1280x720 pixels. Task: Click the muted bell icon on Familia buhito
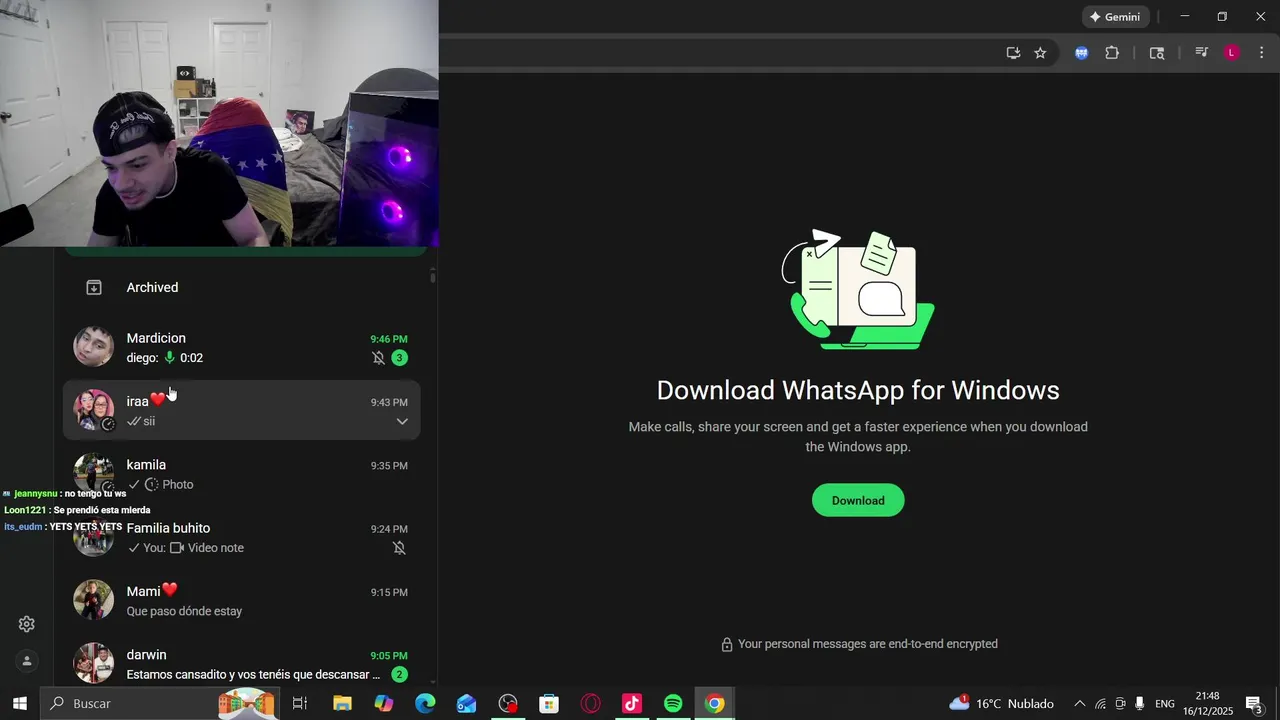[x=399, y=548]
